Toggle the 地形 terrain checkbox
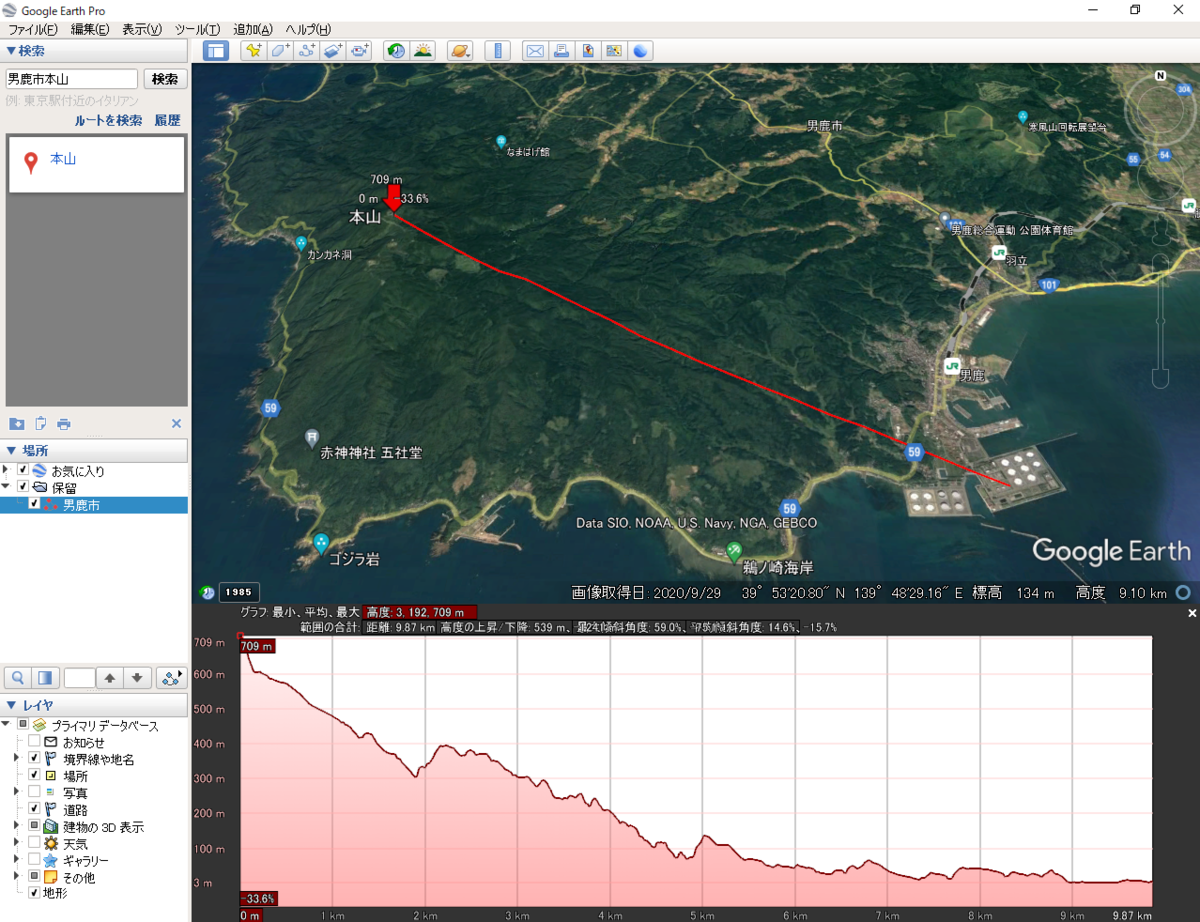The image size is (1200, 922). 34,893
